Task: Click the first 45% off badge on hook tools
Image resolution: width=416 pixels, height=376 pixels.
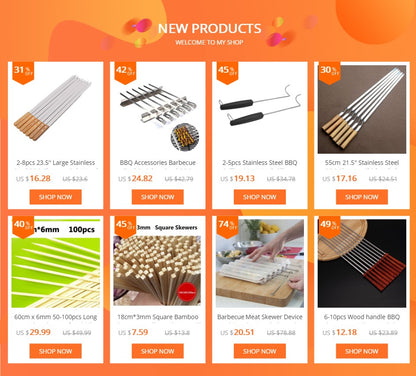Action: (x=227, y=72)
